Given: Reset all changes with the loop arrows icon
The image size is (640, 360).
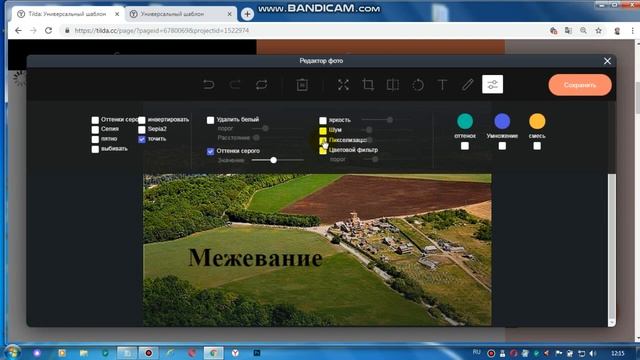Looking at the screenshot, I should click(x=261, y=84).
